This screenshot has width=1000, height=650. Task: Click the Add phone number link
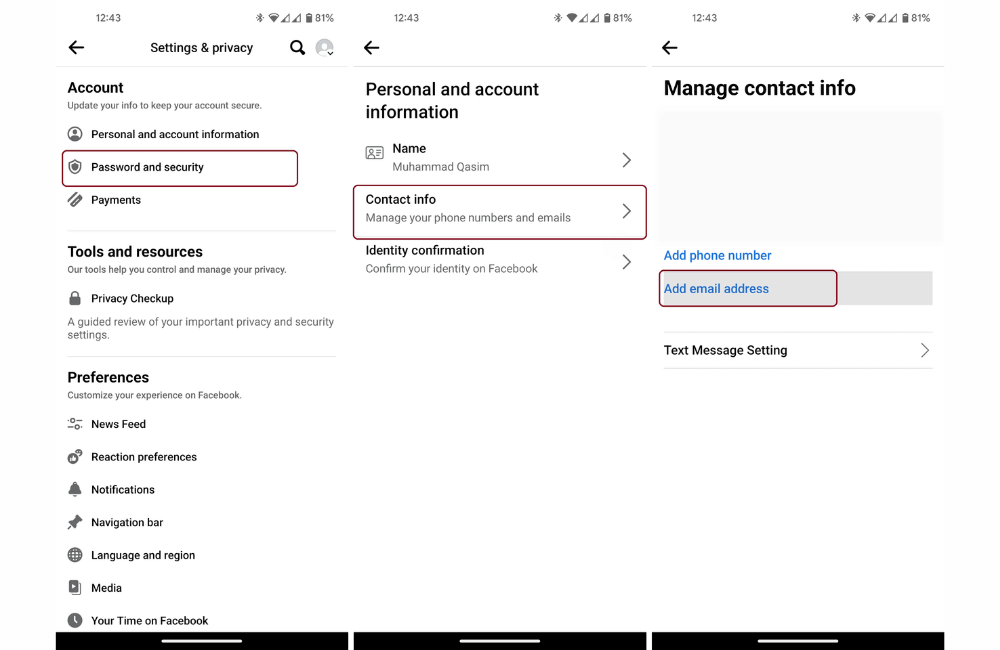717,255
